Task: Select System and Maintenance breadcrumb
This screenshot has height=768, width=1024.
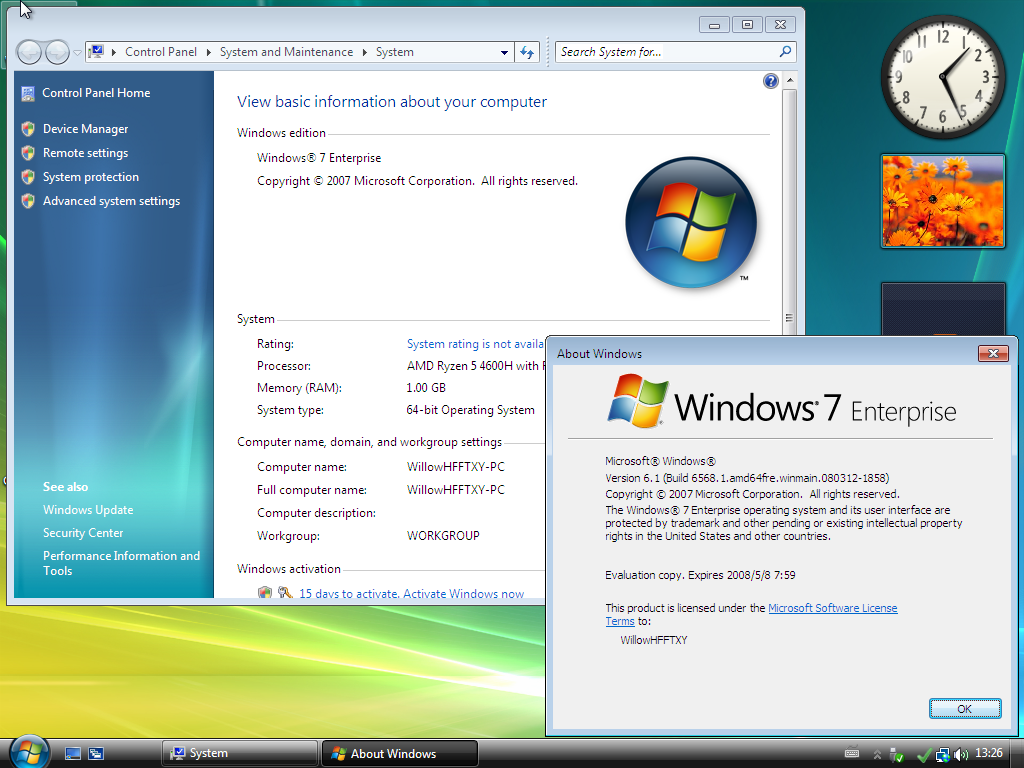Action: (286, 52)
